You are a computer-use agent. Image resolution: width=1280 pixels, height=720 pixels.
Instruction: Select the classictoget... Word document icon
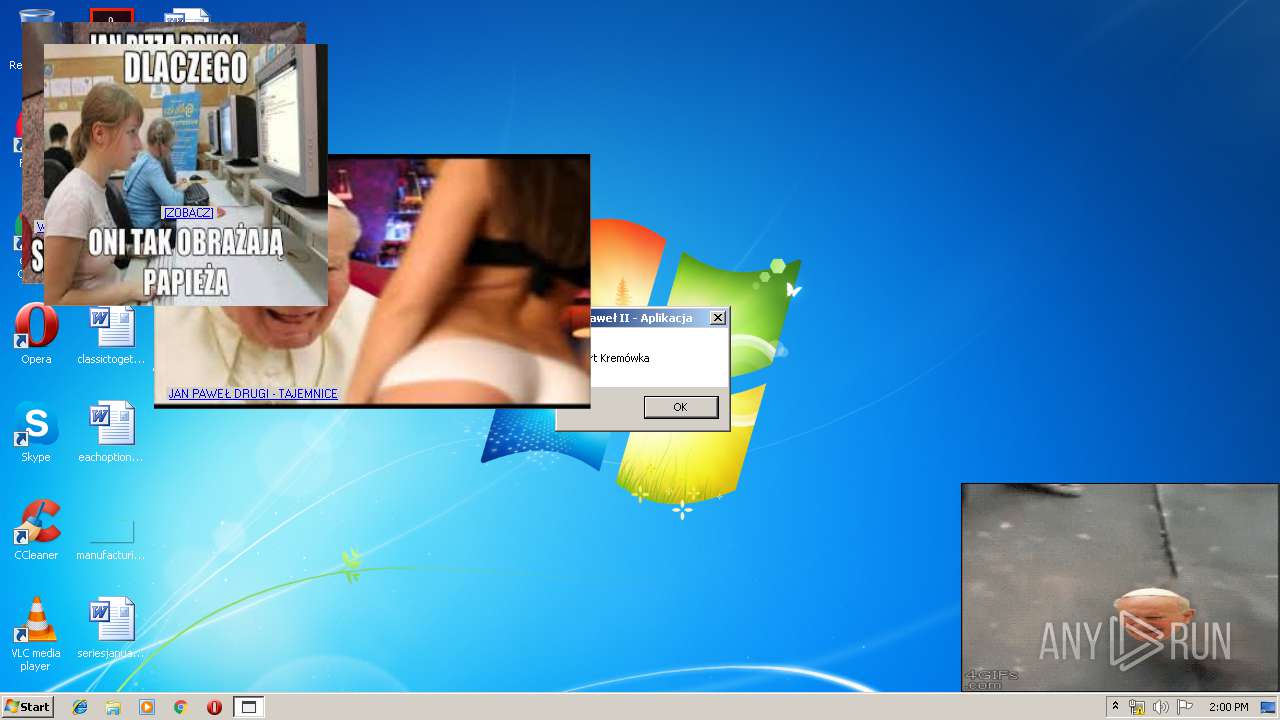(x=111, y=335)
